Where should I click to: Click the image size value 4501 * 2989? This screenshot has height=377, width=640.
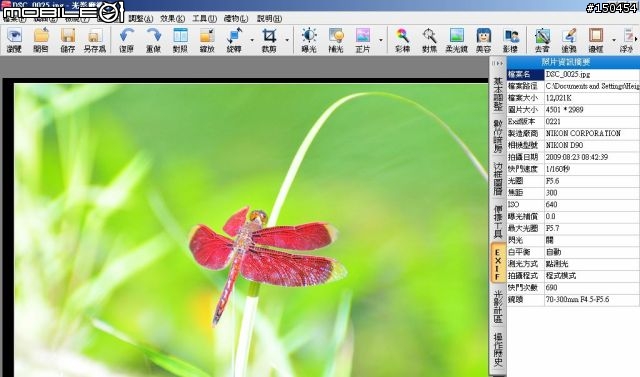click(564, 110)
